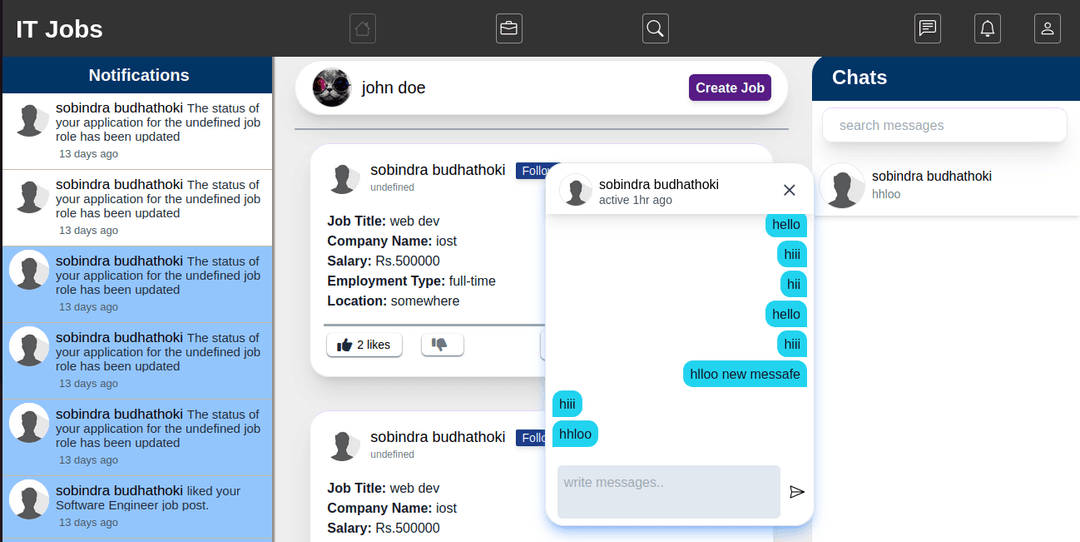Open the second unhighlighted application status notification
1080x542 pixels.
pos(138,208)
